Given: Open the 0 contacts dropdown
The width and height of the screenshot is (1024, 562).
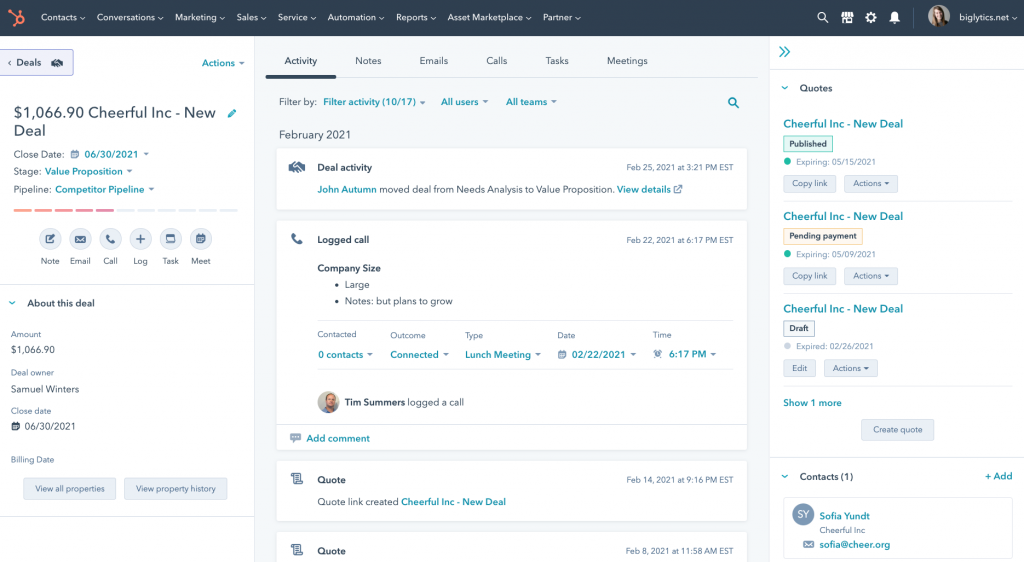Looking at the screenshot, I should point(345,354).
